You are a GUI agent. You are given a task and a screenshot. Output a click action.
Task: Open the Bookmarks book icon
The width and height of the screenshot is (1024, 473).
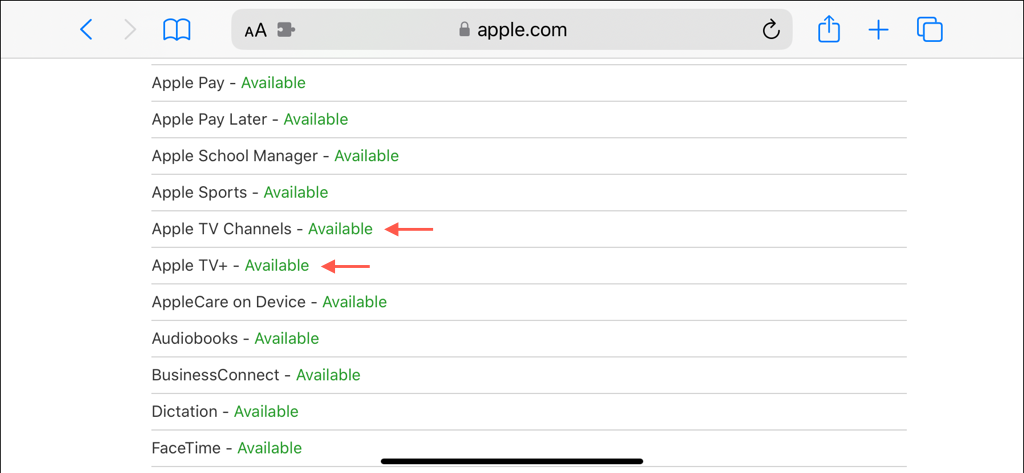point(177,30)
